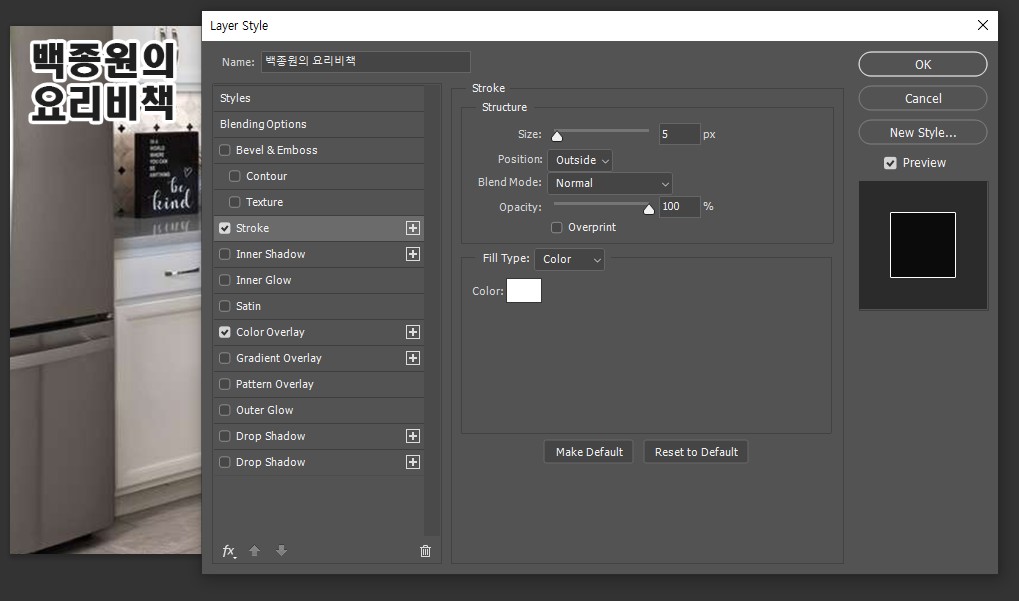
Task: Click plus icon on first Drop Shadow row
Action: [x=413, y=436]
